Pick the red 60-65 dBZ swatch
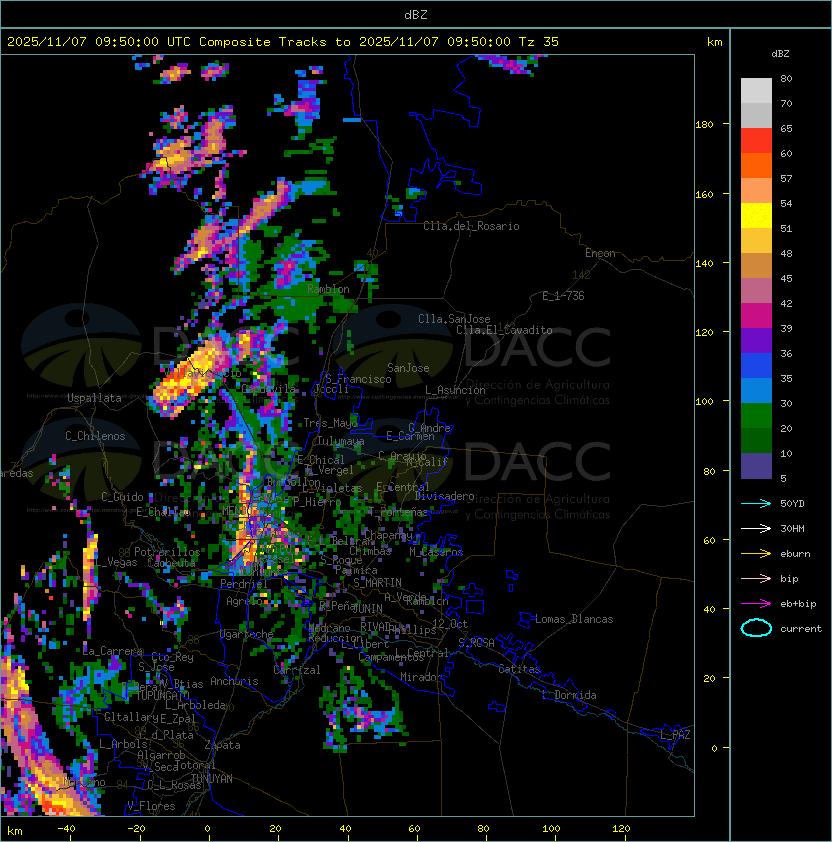This screenshot has height=842, width=832. (756, 141)
